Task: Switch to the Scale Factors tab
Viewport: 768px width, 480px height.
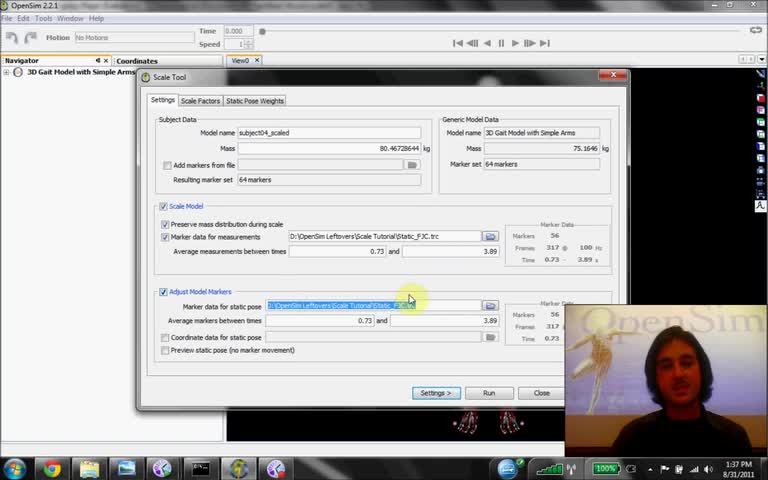Action: click(200, 101)
